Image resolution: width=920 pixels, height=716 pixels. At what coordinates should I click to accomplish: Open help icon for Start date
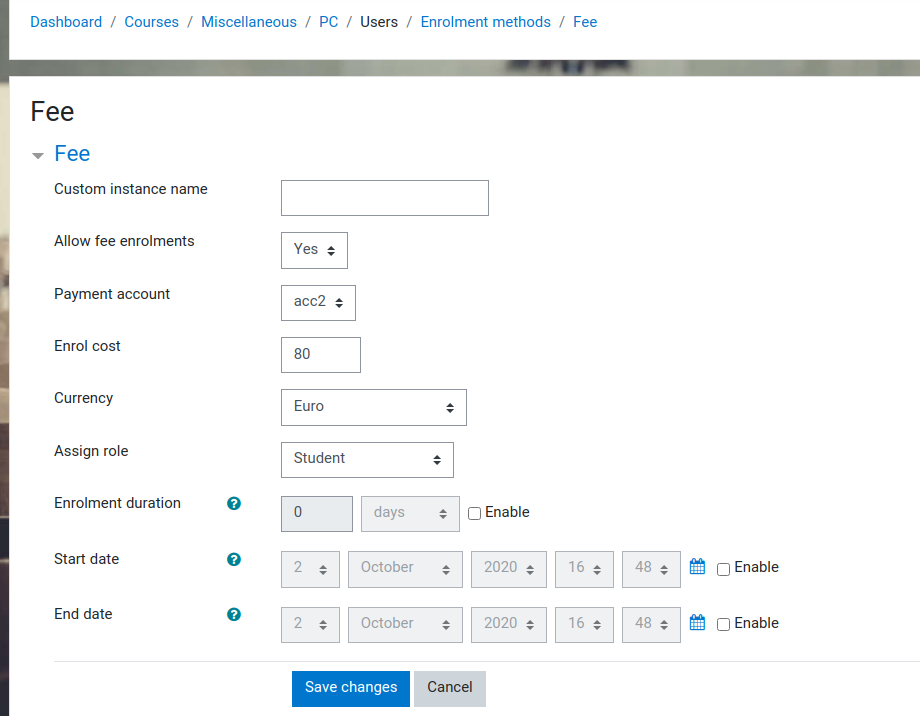point(234,559)
